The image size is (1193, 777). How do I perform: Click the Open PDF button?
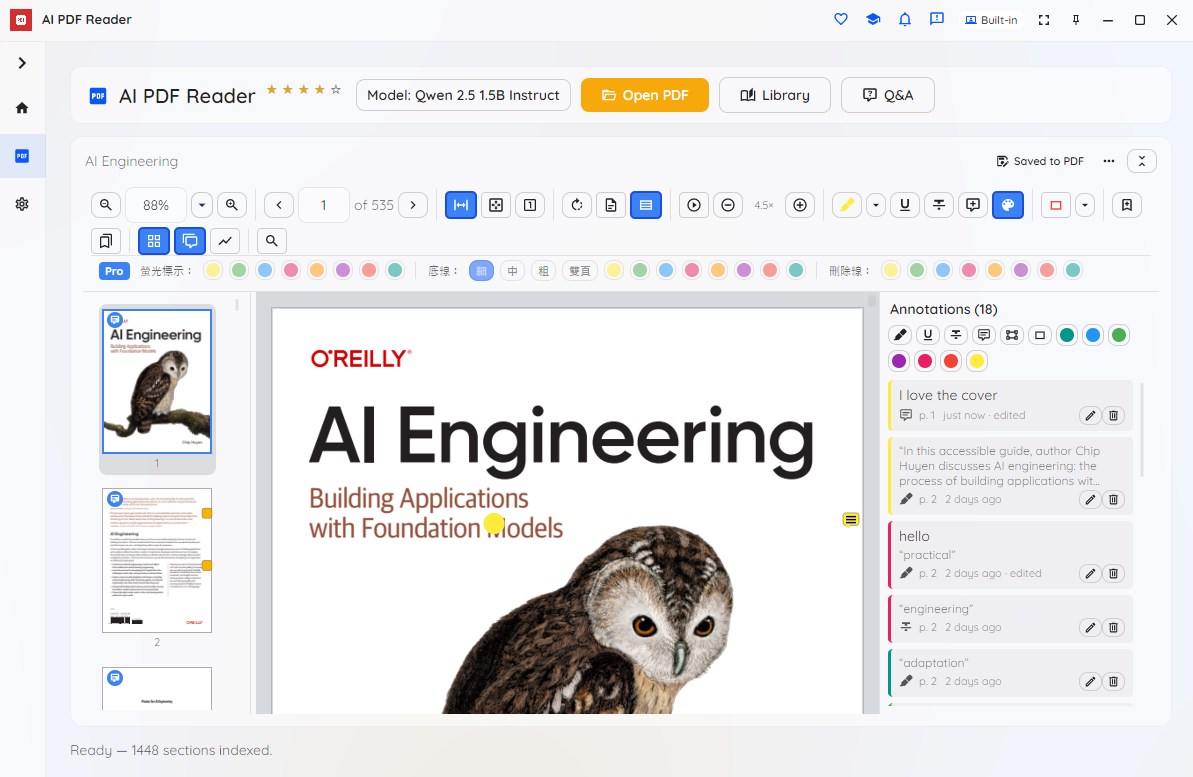[644, 95]
